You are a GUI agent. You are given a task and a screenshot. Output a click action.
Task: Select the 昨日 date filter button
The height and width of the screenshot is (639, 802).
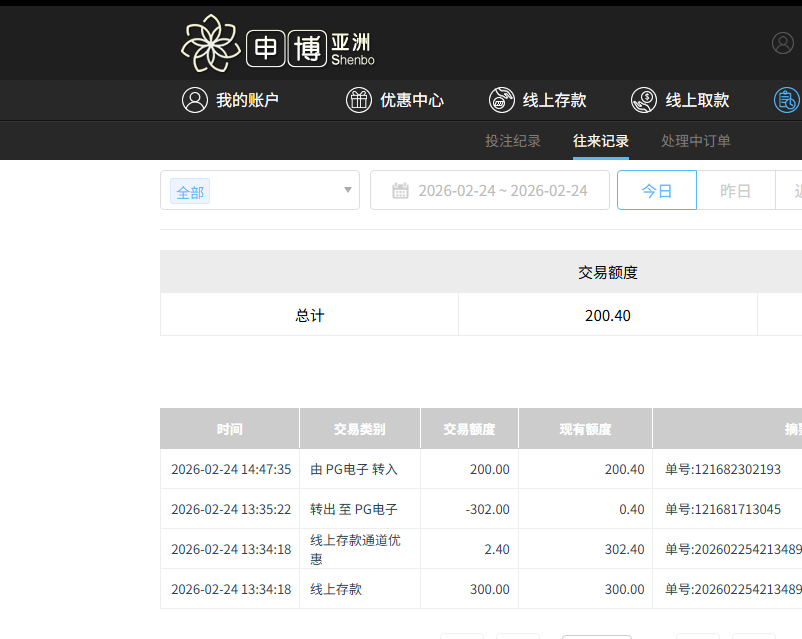click(735, 191)
